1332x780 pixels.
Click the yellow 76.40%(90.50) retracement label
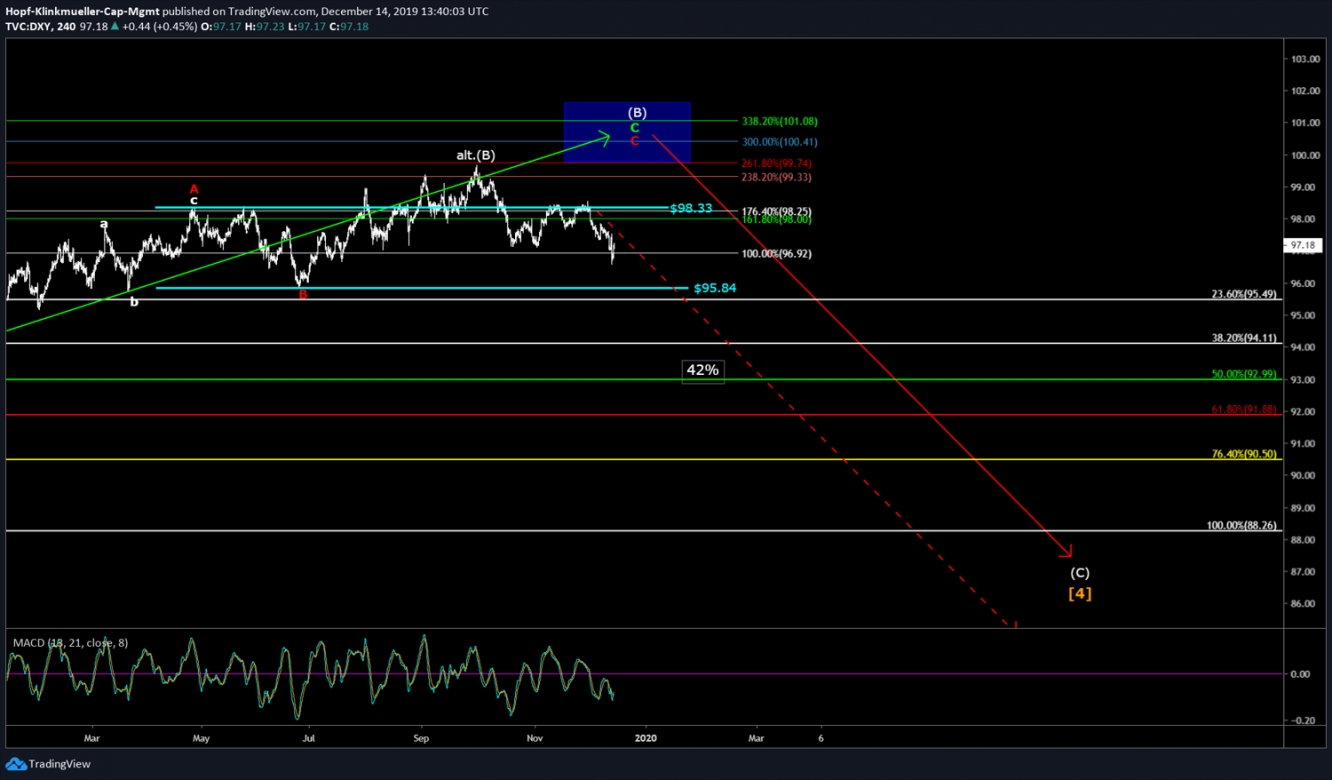(1243, 454)
